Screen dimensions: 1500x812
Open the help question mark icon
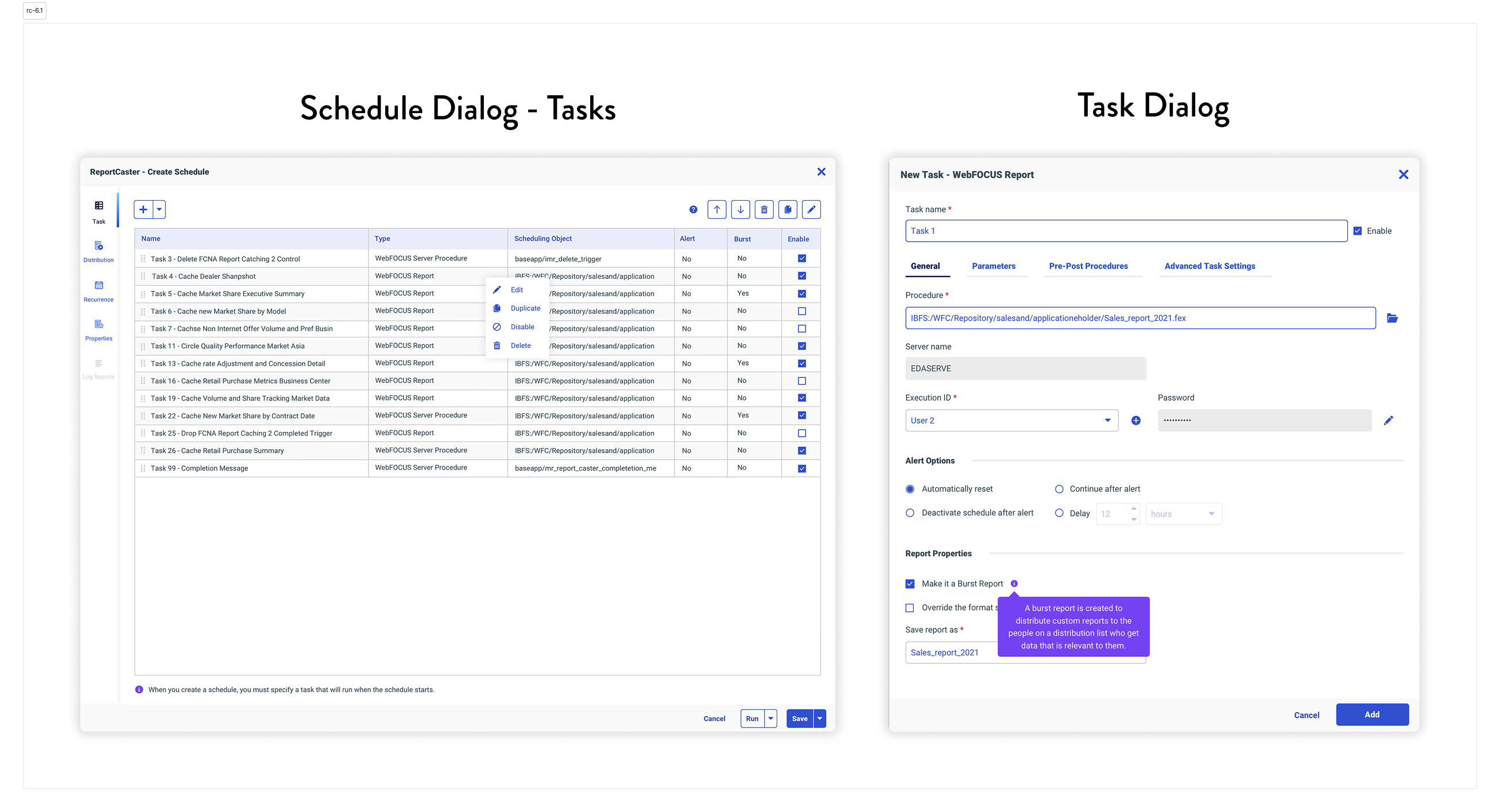pos(693,209)
